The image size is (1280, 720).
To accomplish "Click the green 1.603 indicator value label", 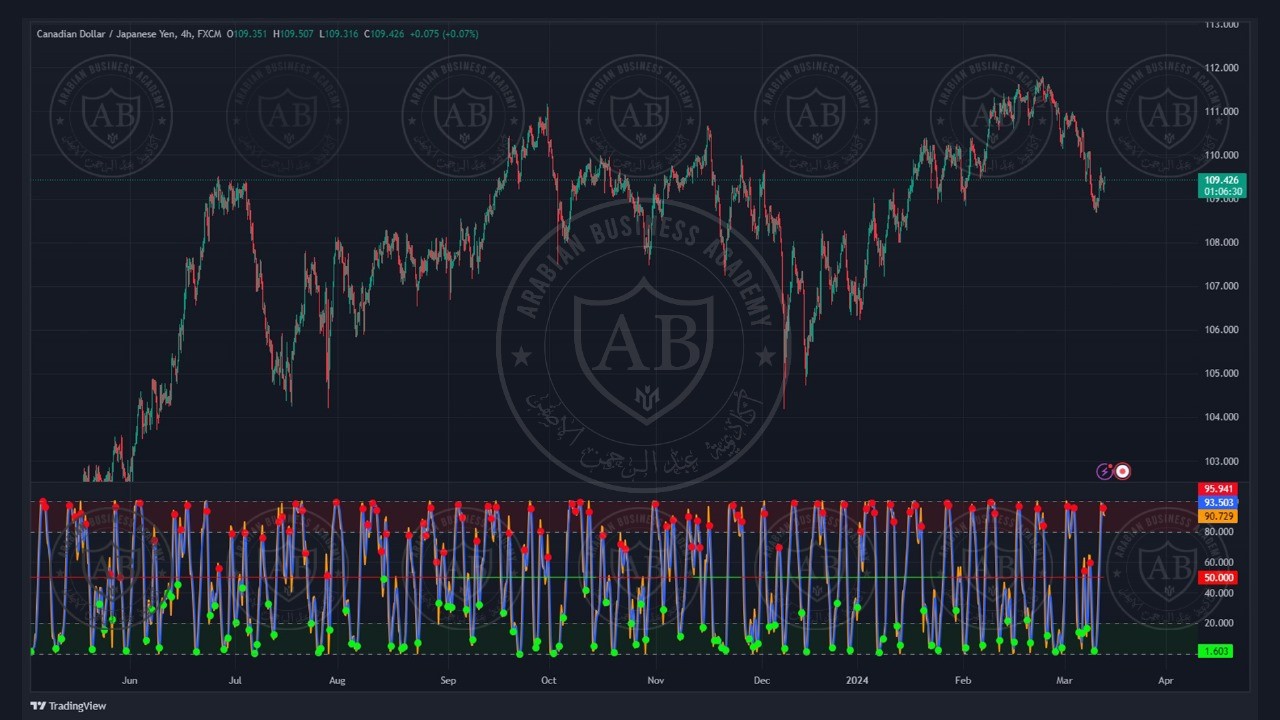I will 1215,651.
